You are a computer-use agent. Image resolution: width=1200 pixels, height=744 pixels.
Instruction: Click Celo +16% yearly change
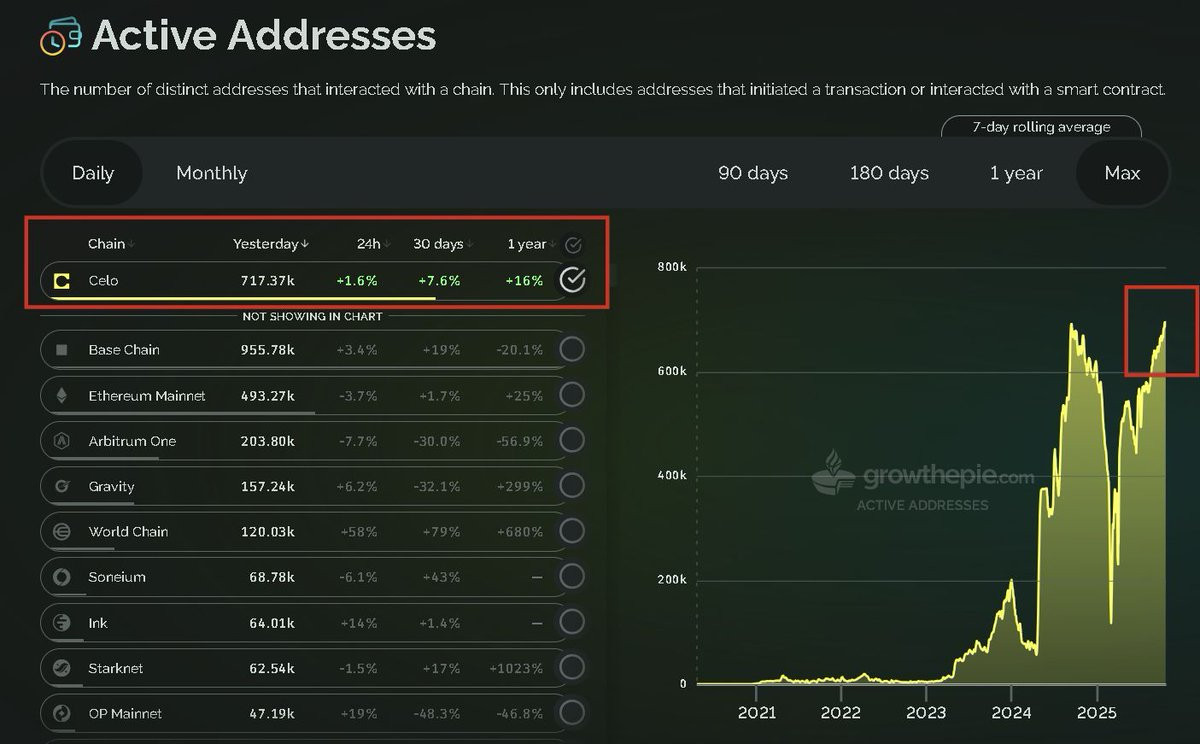point(524,281)
